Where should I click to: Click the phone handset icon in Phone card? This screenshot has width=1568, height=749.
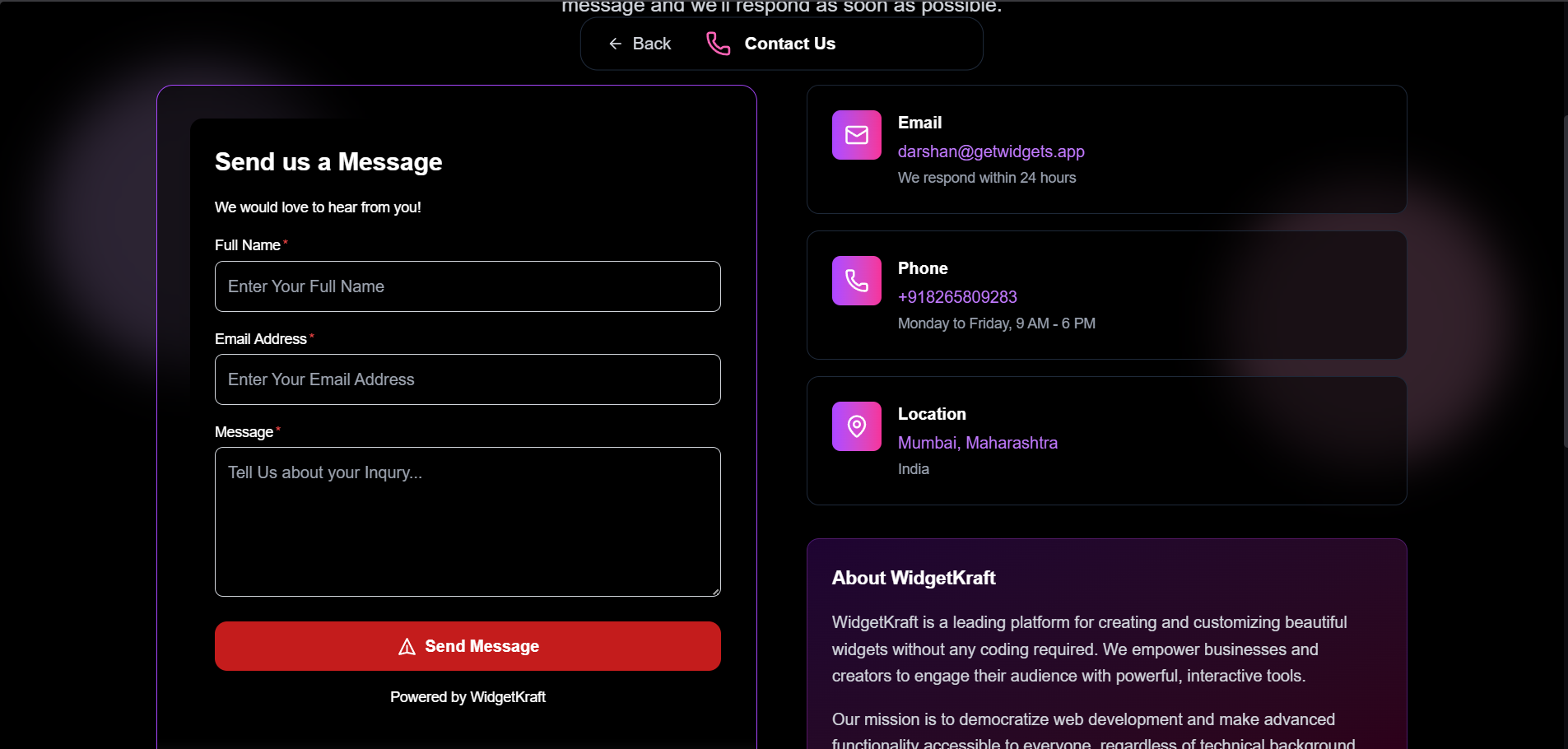point(856,280)
